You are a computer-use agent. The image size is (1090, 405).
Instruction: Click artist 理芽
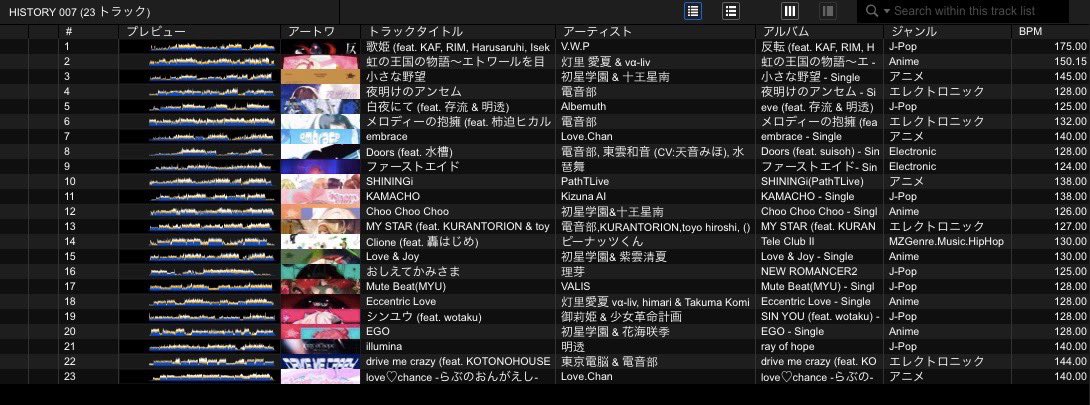click(573, 272)
